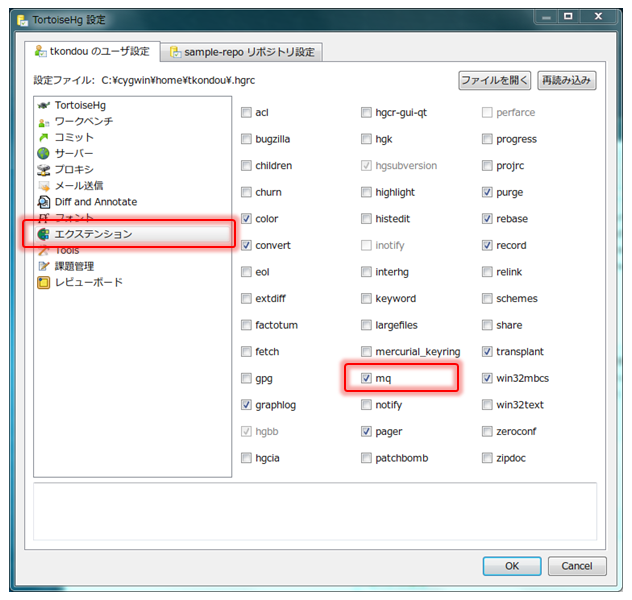Uncheck the graphlog extension
The image size is (632, 600).
pos(246,405)
